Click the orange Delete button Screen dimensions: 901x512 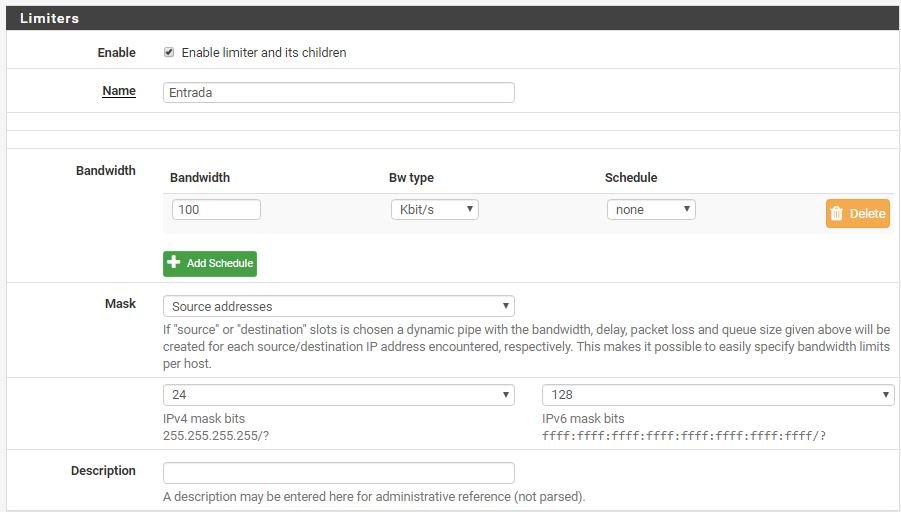point(858,213)
